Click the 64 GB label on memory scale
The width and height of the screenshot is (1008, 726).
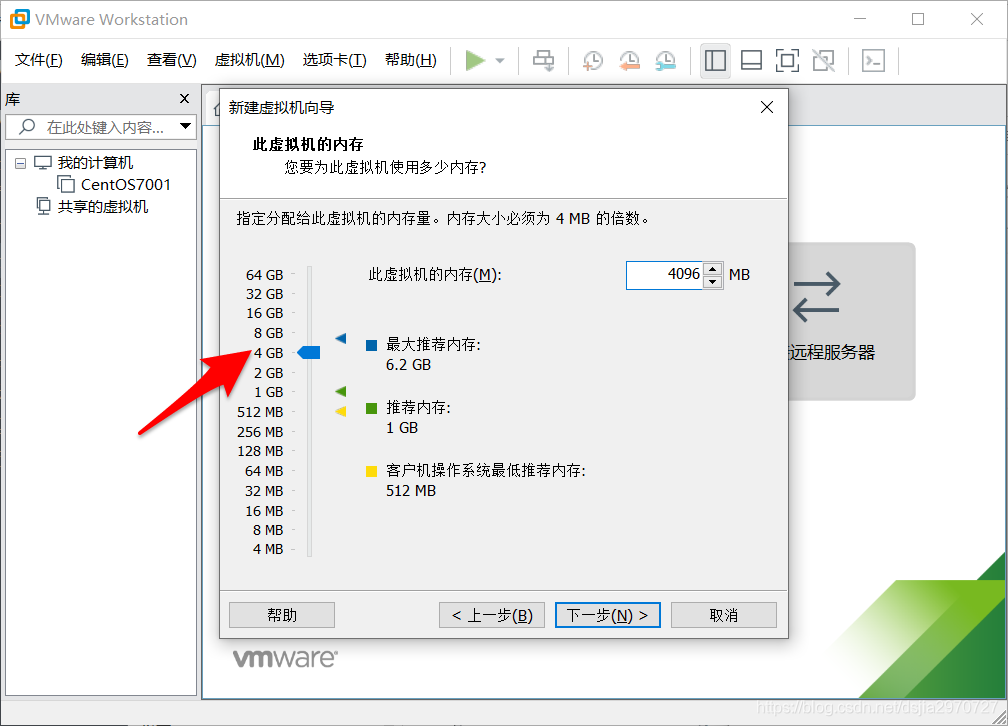264,275
